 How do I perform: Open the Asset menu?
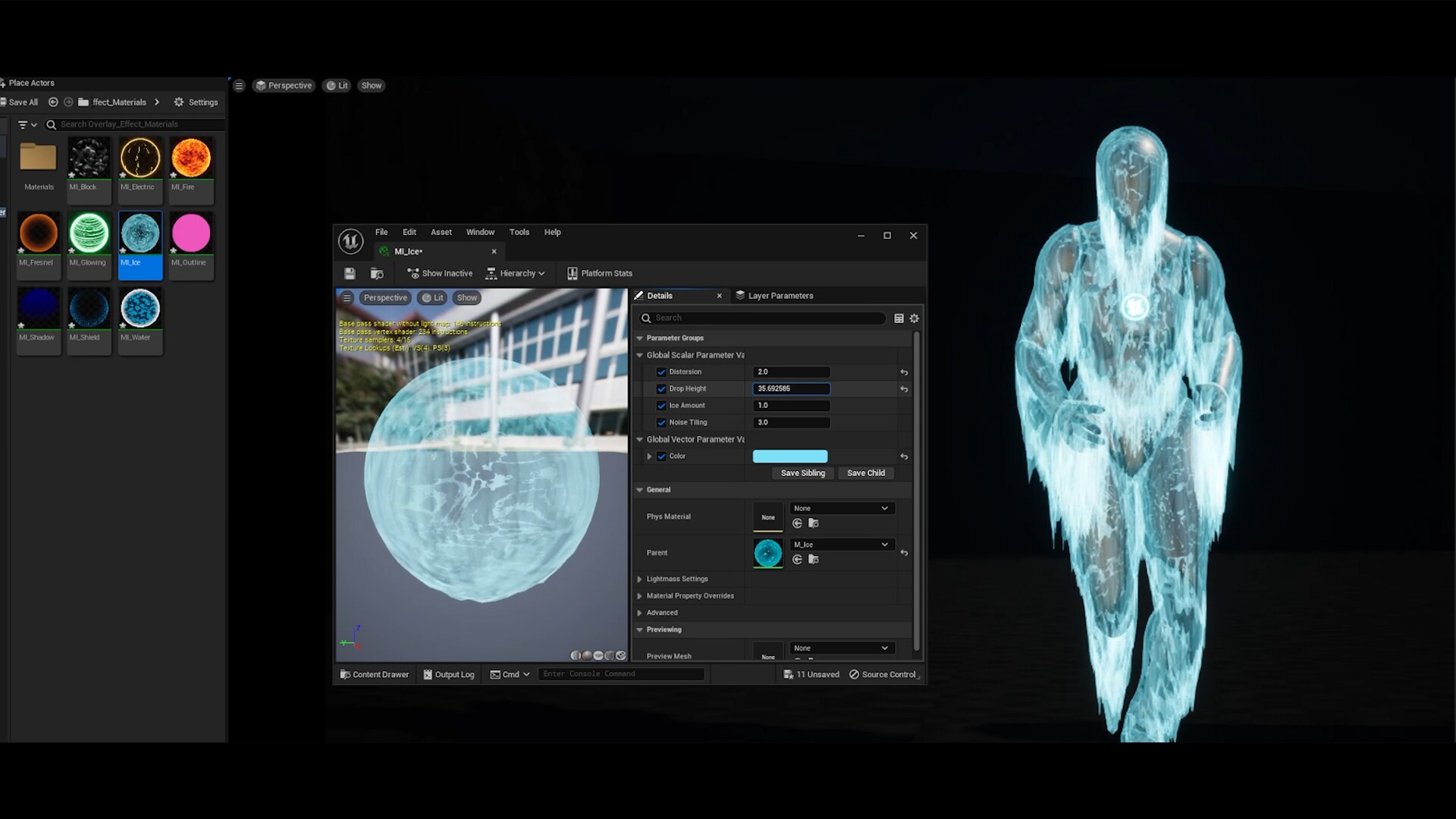(441, 232)
